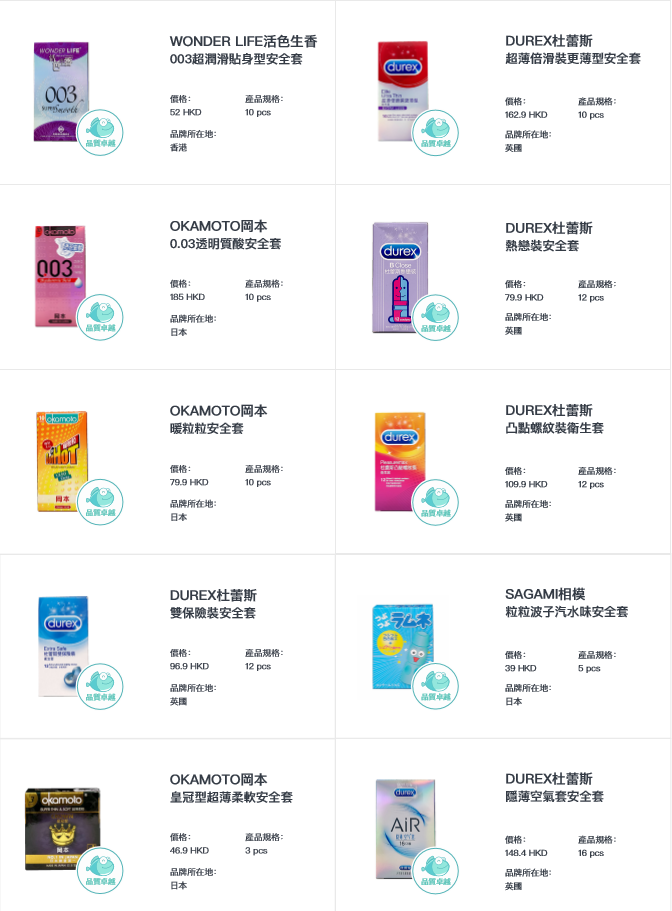Click the quality badge on Sagami ramune box
Viewport: 672px width, 911px height.
point(436,686)
